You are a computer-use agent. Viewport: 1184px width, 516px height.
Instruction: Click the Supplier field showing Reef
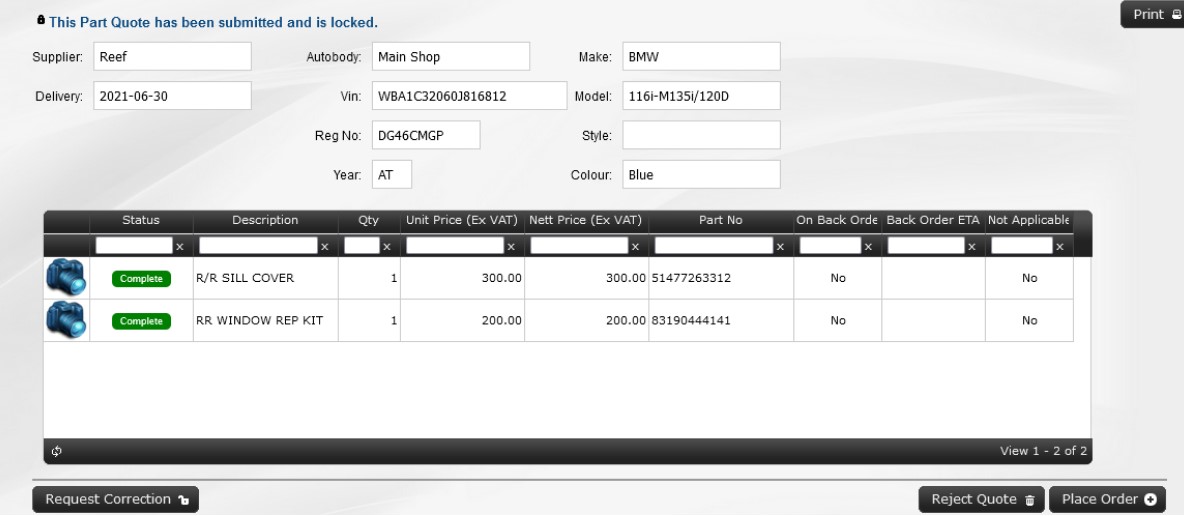pyautogui.click(x=172, y=57)
